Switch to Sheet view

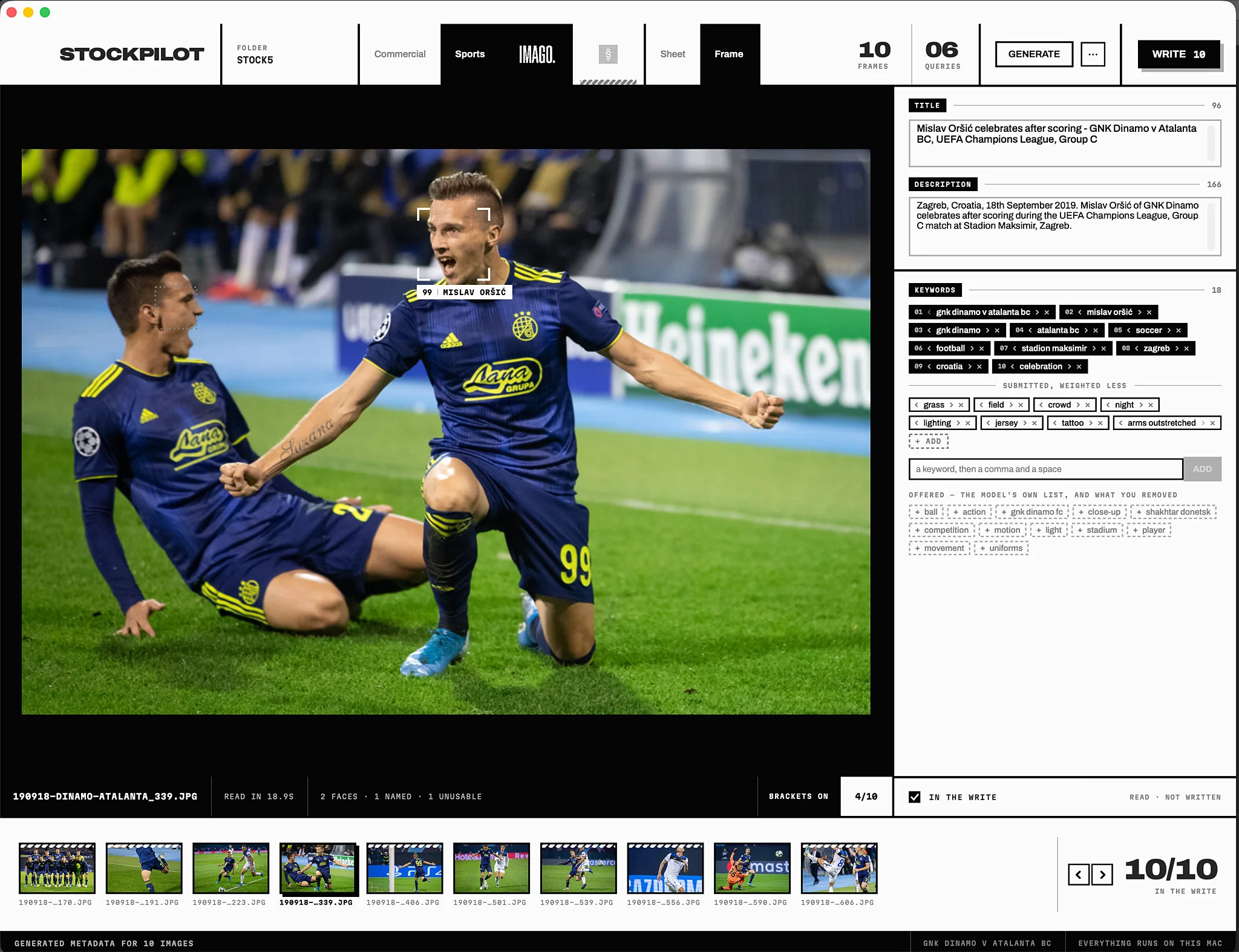[673, 54]
